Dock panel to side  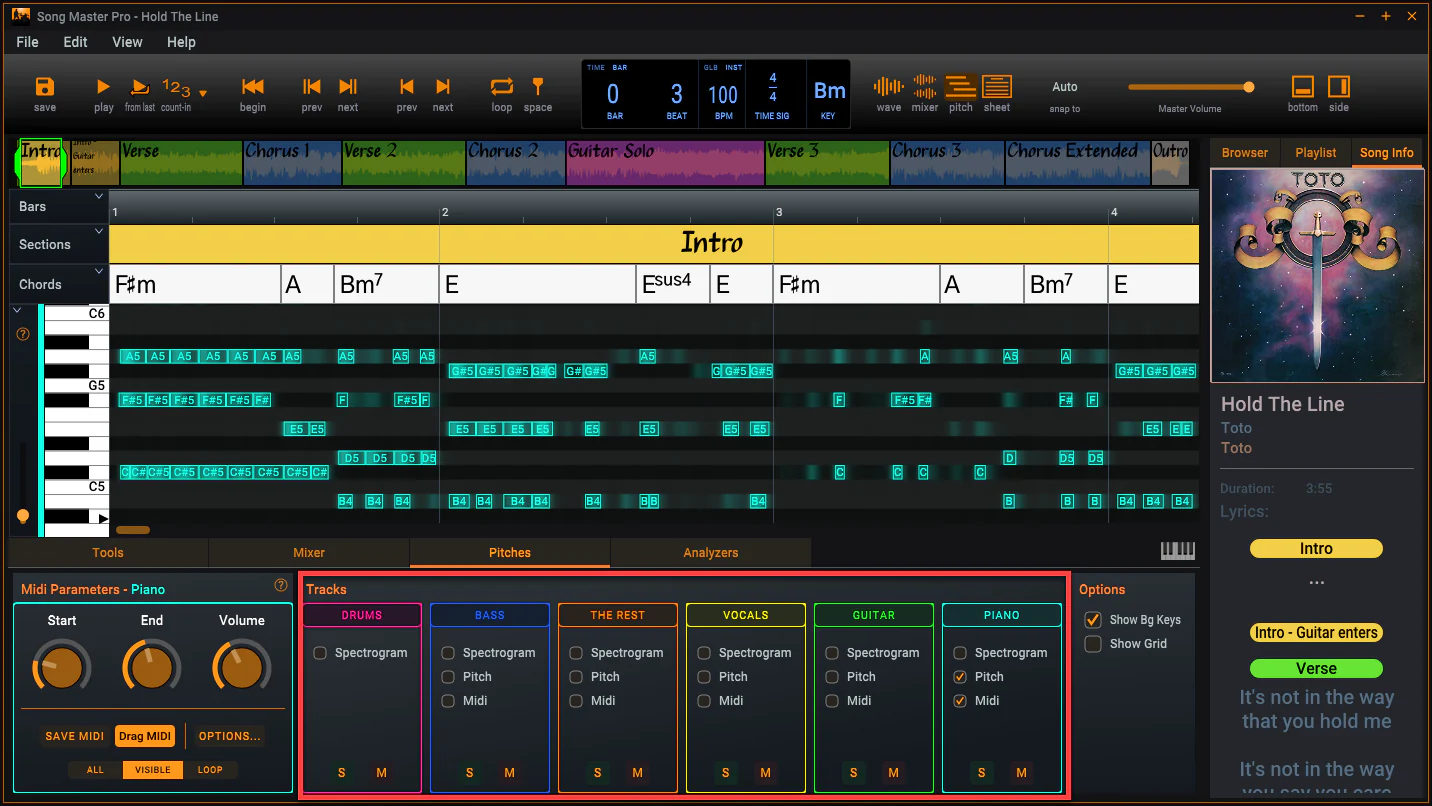(1339, 87)
